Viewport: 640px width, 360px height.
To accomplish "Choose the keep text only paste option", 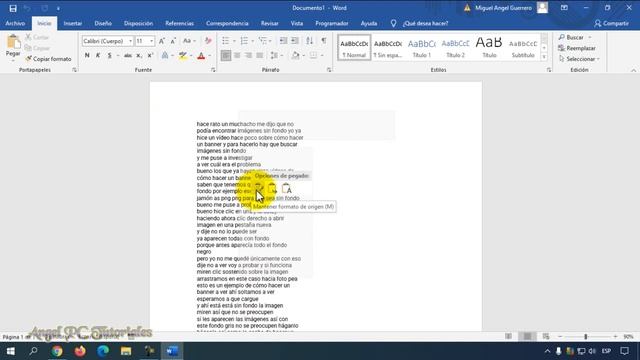I will point(287,189).
